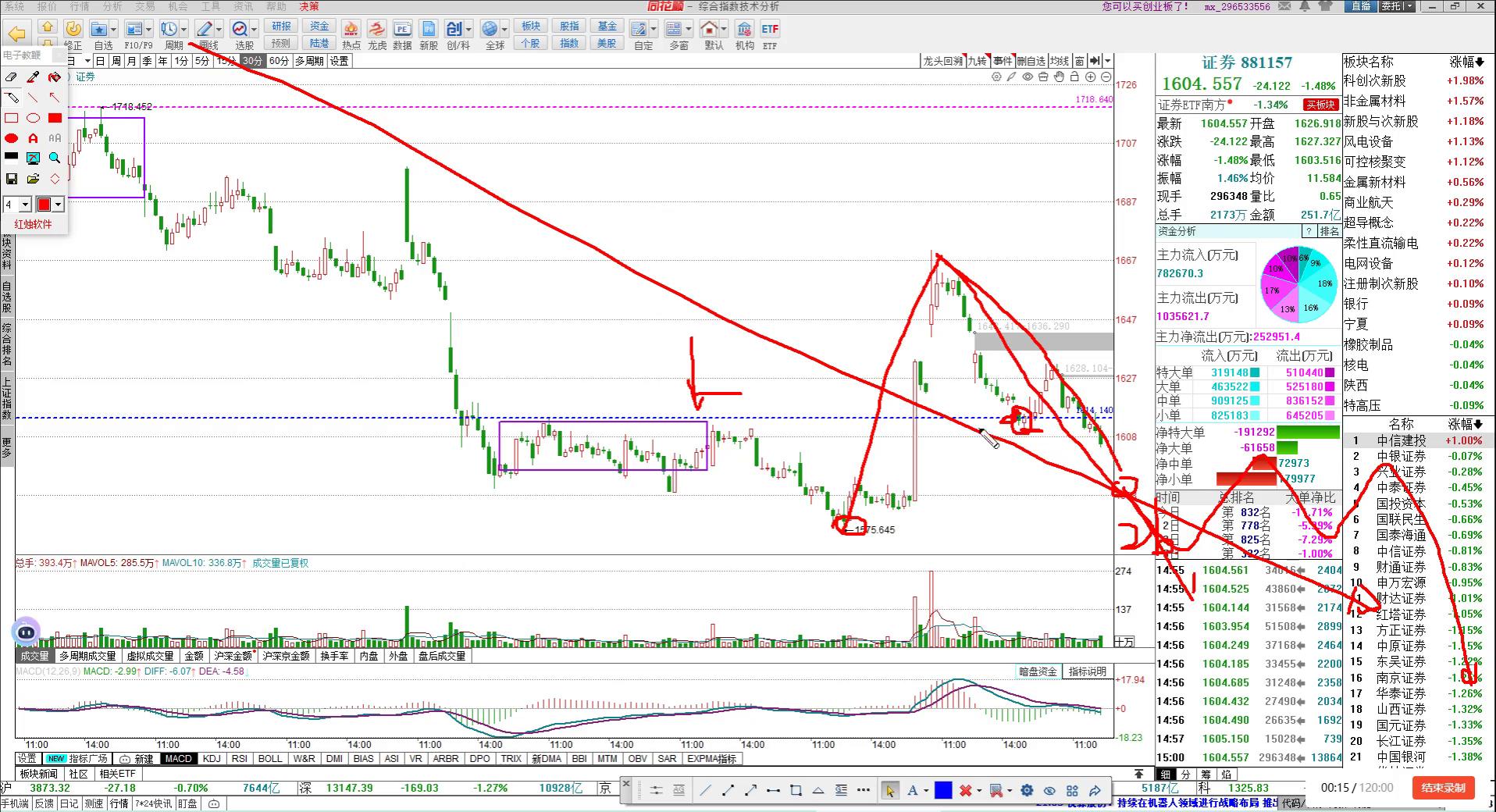The image size is (1496, 812).
Task: Click the 结束录制 stop recording button
Action: point(1443,788)
